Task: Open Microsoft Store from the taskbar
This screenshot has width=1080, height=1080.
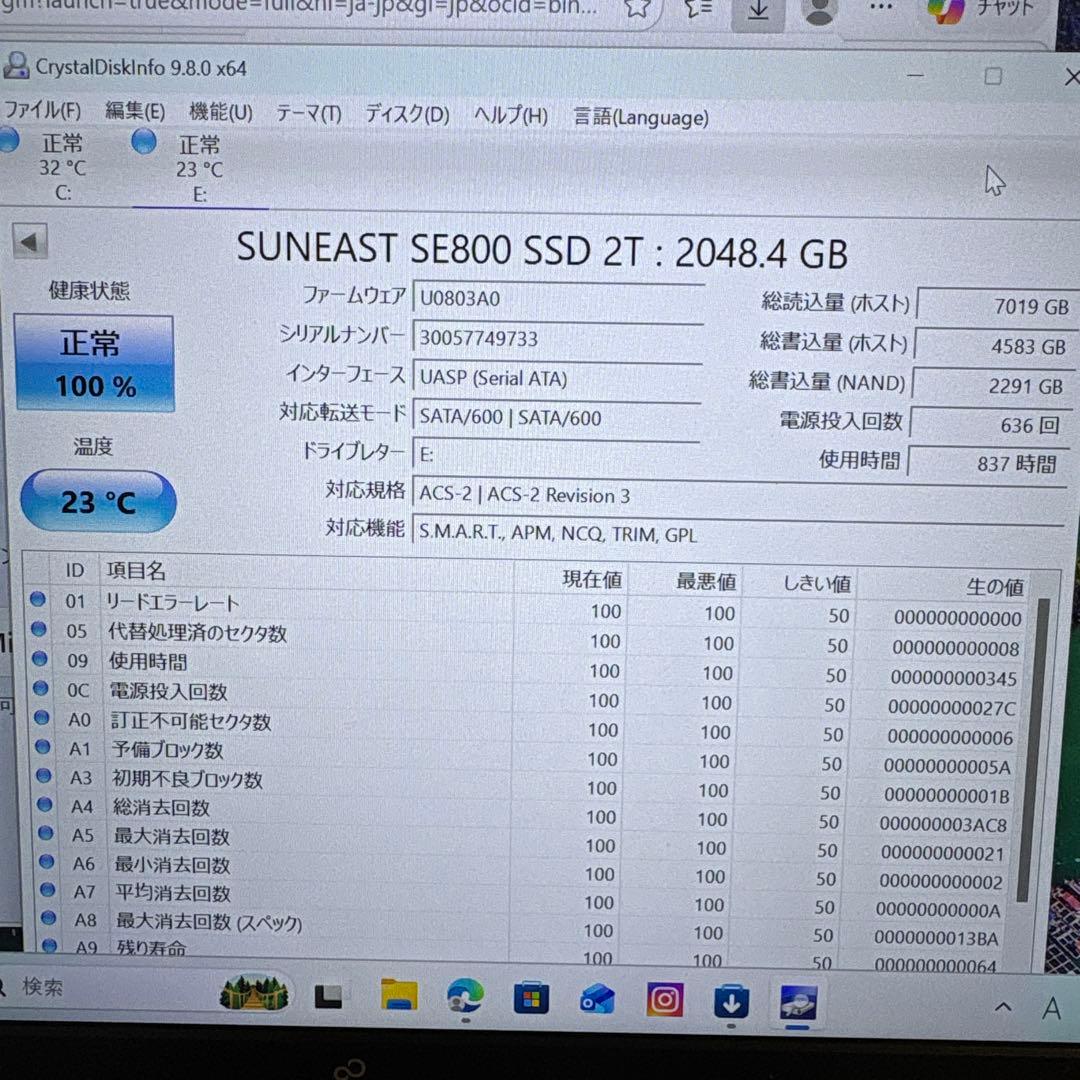Action: [531, 998]
